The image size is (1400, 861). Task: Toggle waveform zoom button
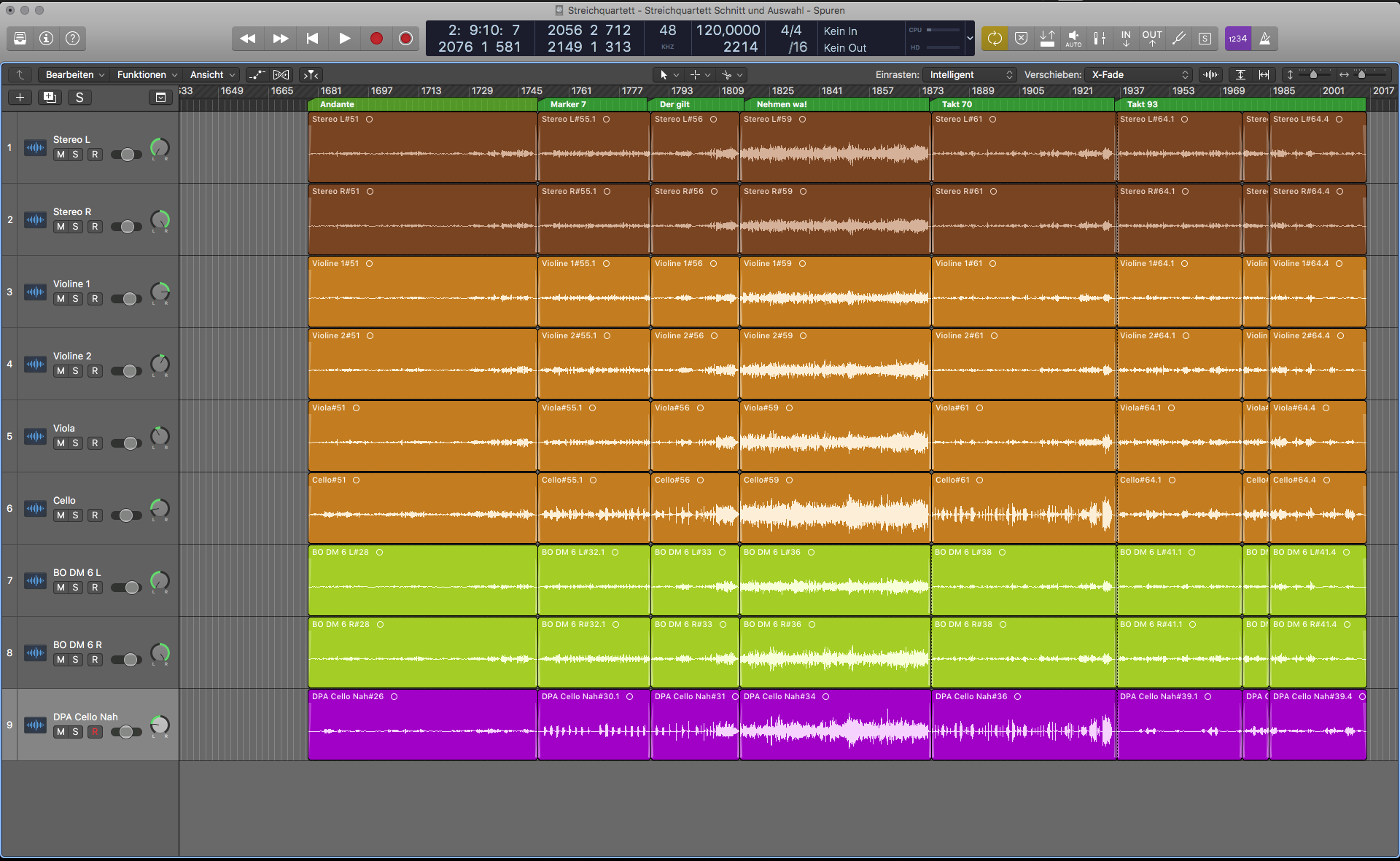(1210, 74)
